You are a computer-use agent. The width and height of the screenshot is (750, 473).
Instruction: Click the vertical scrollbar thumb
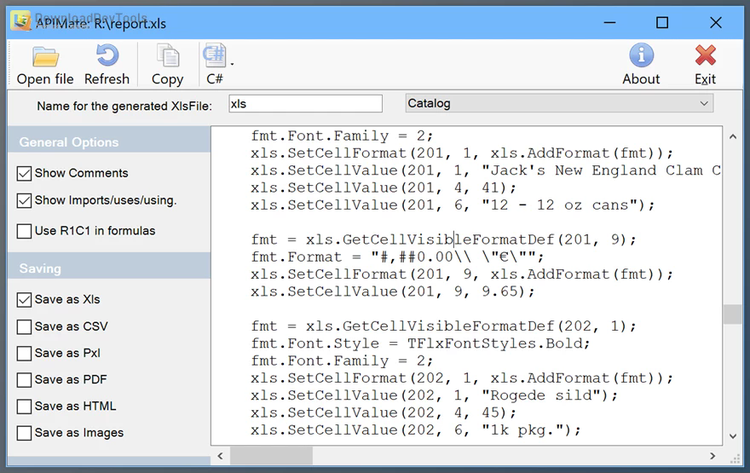click(733, 314)
